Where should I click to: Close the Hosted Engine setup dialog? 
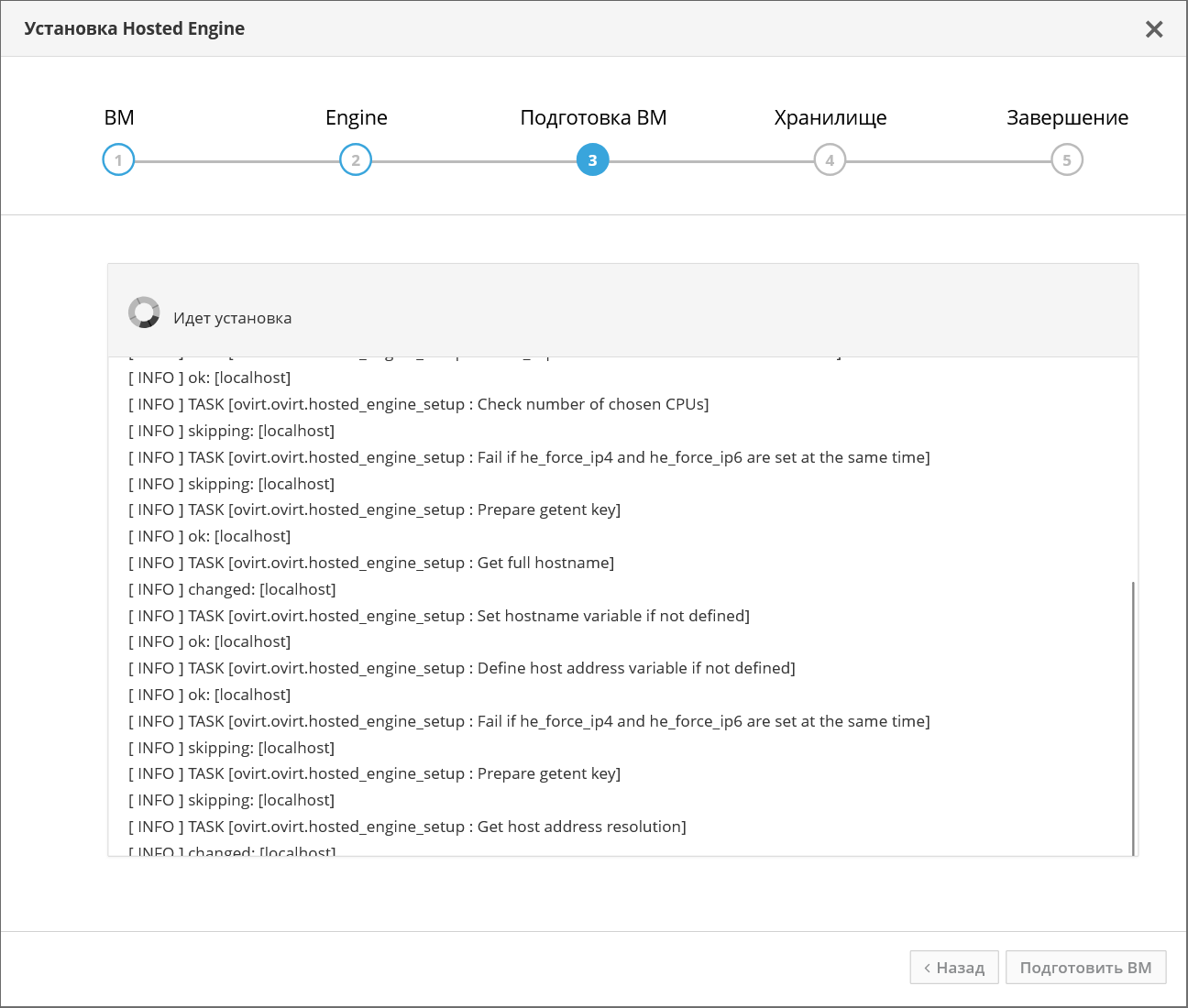pyautogui.click(x=1154, y=29)
